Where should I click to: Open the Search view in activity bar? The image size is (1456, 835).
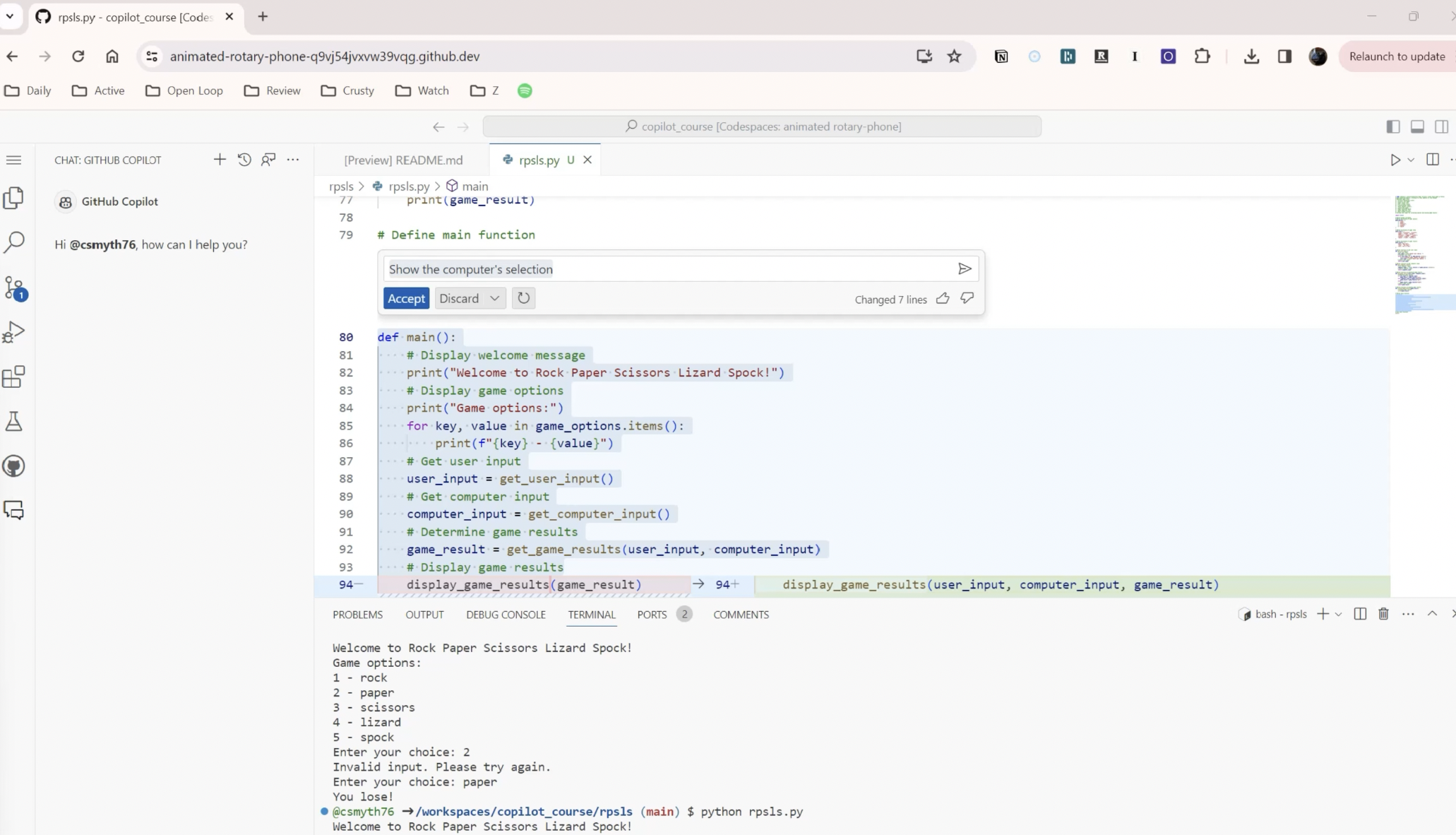click(14, 242)
